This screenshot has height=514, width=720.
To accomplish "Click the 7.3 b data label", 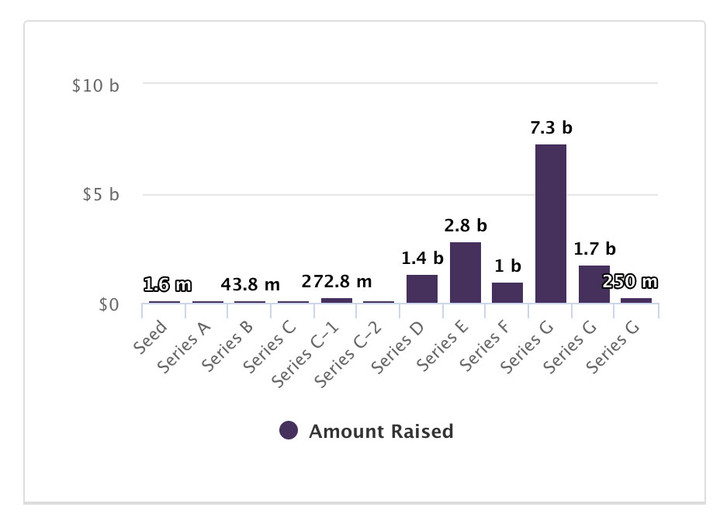I will 551,128.
